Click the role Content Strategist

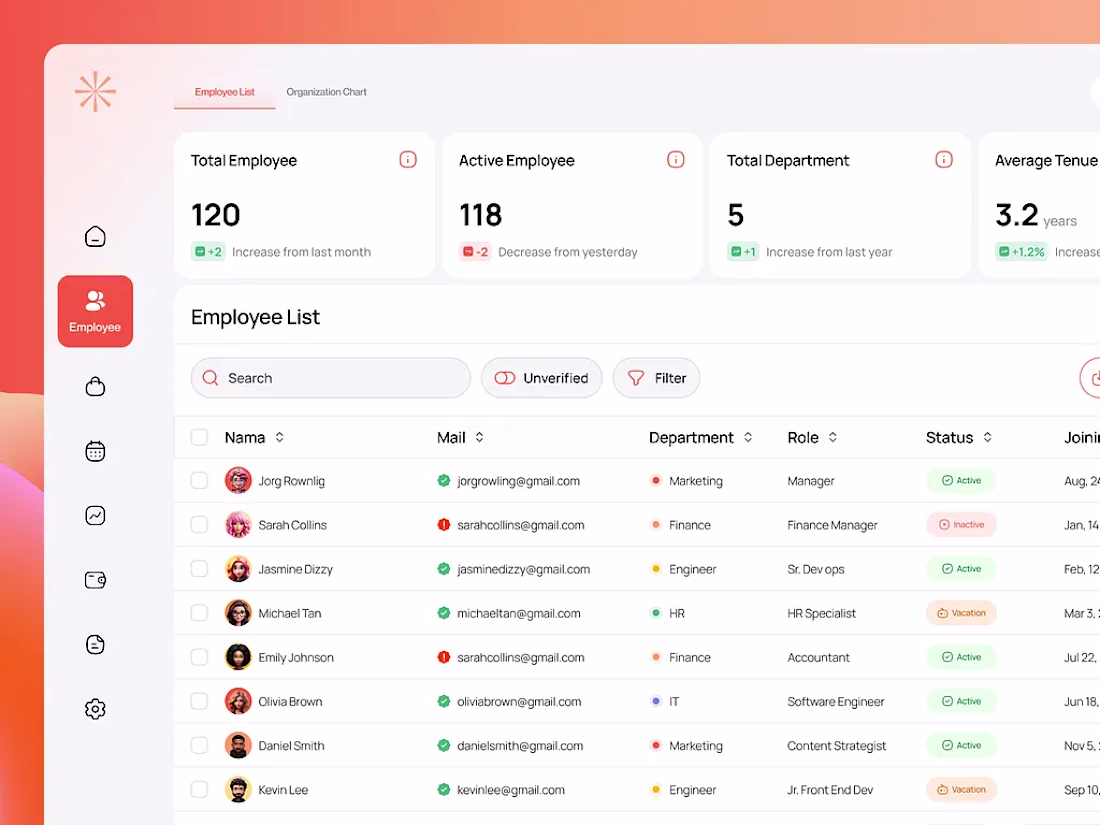[836, 746]
